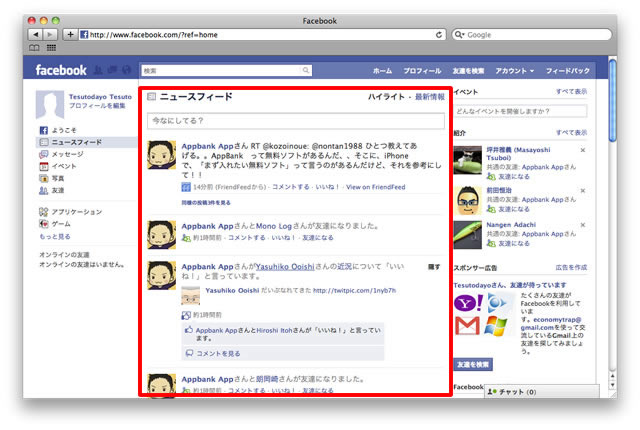Add bookmark with the plus button
This screenshot has height=430, width=640.
70,35
